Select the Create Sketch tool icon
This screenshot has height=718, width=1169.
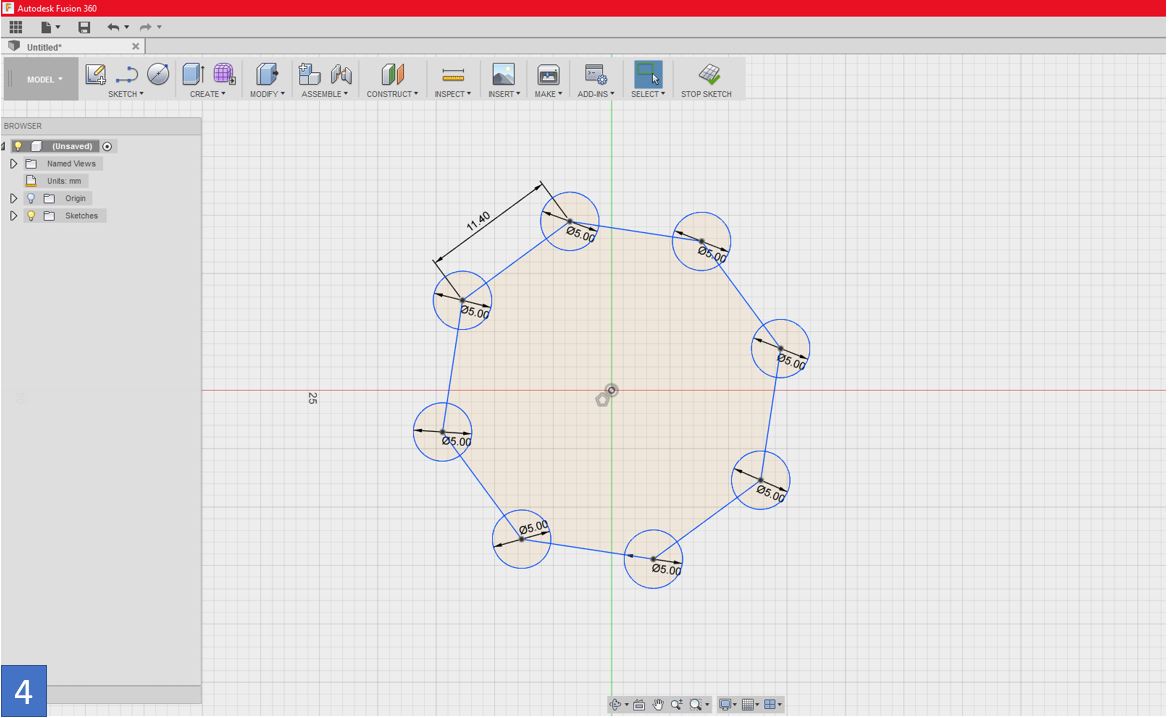click(x=95, y=74)
